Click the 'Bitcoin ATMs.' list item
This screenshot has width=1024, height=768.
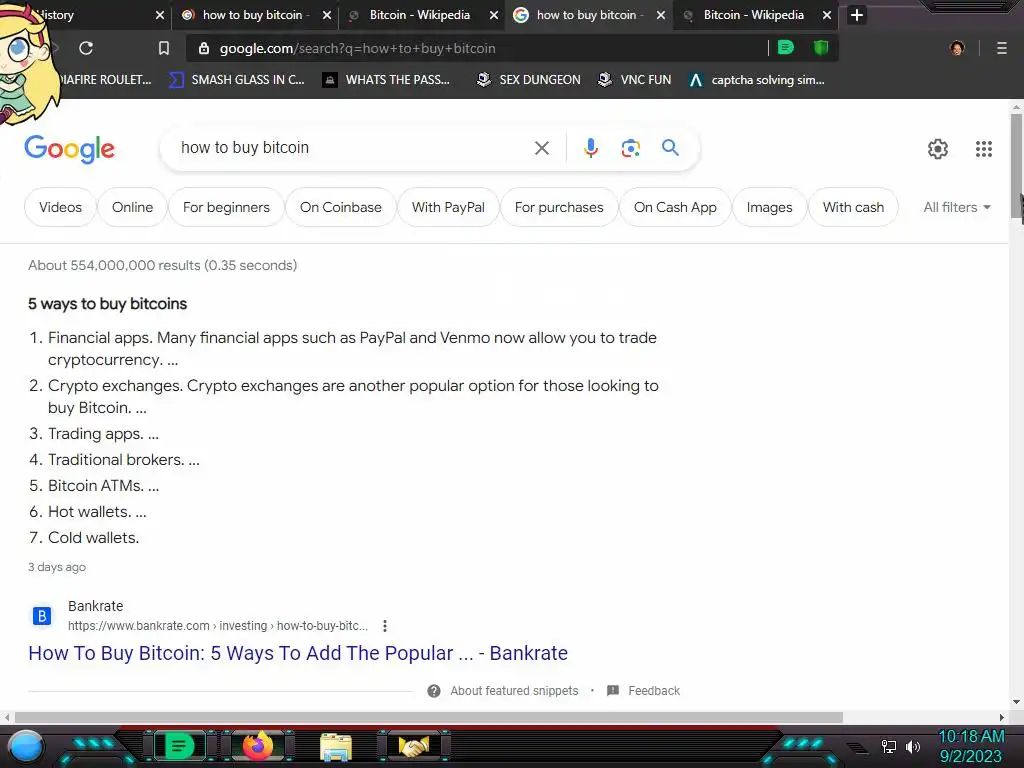click(103, 486)
